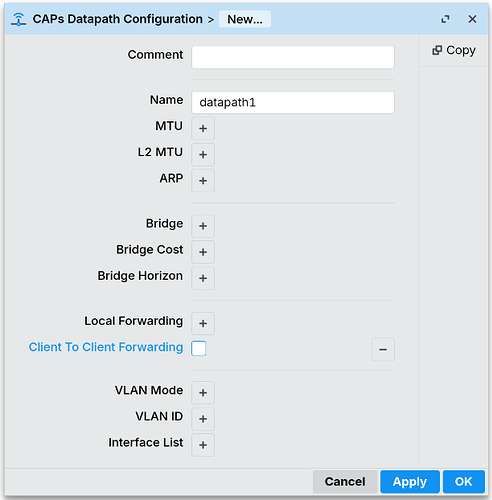This screenshot has height=500, width=492.
Task: Apply the datapath configuration
Action: point(410,482)
